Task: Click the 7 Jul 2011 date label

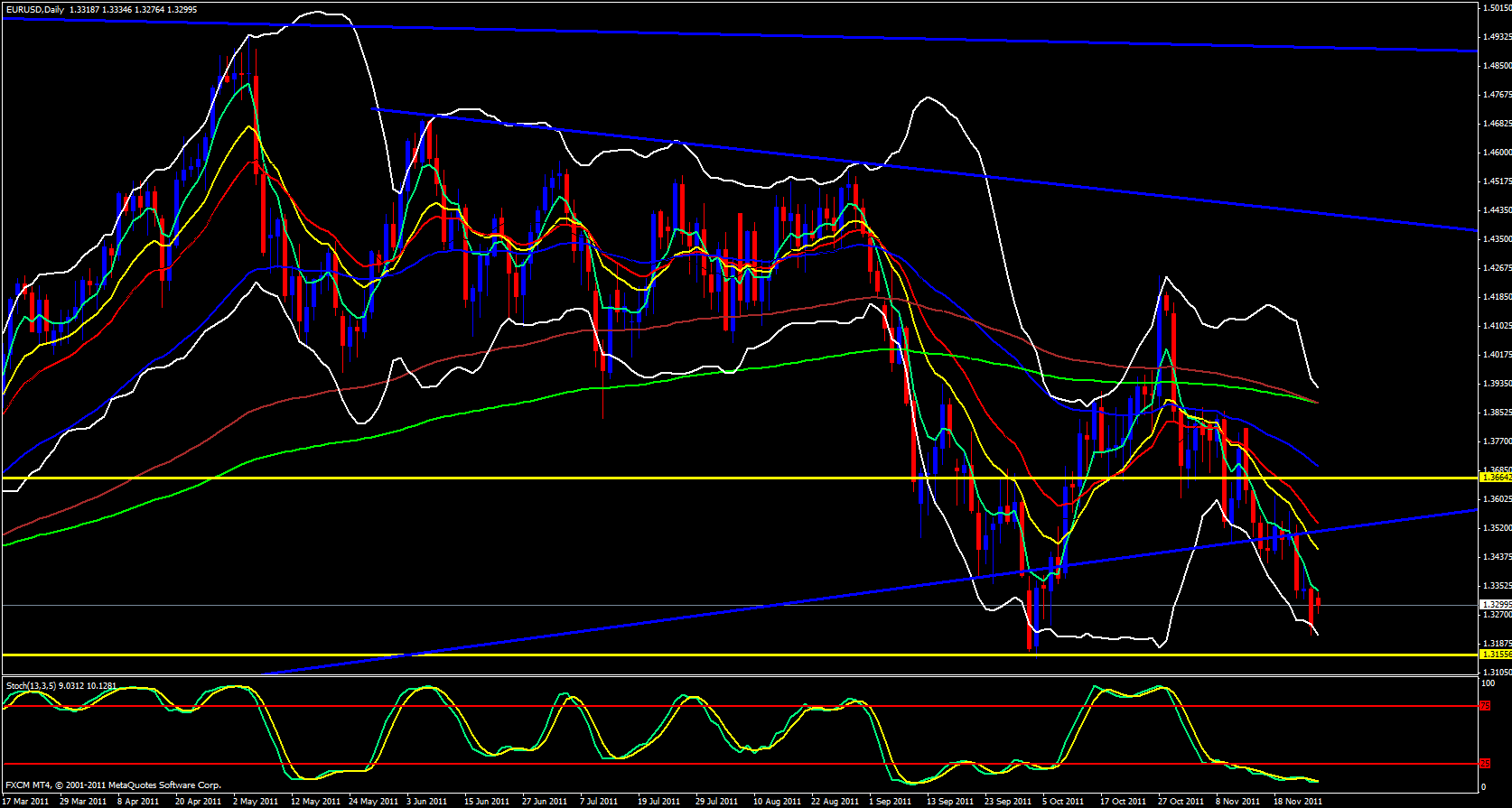Action: click(598, 801)
